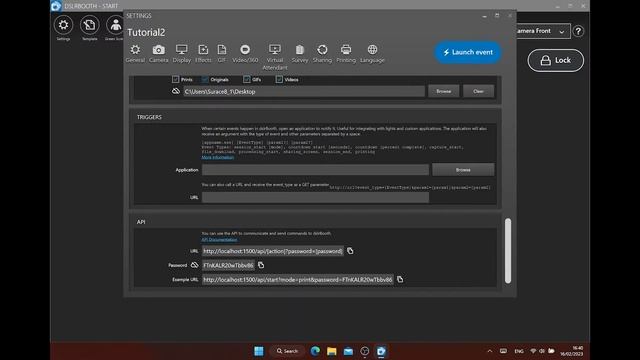Open the Camera settings tab
640x360 pixels.
point(158,53)
